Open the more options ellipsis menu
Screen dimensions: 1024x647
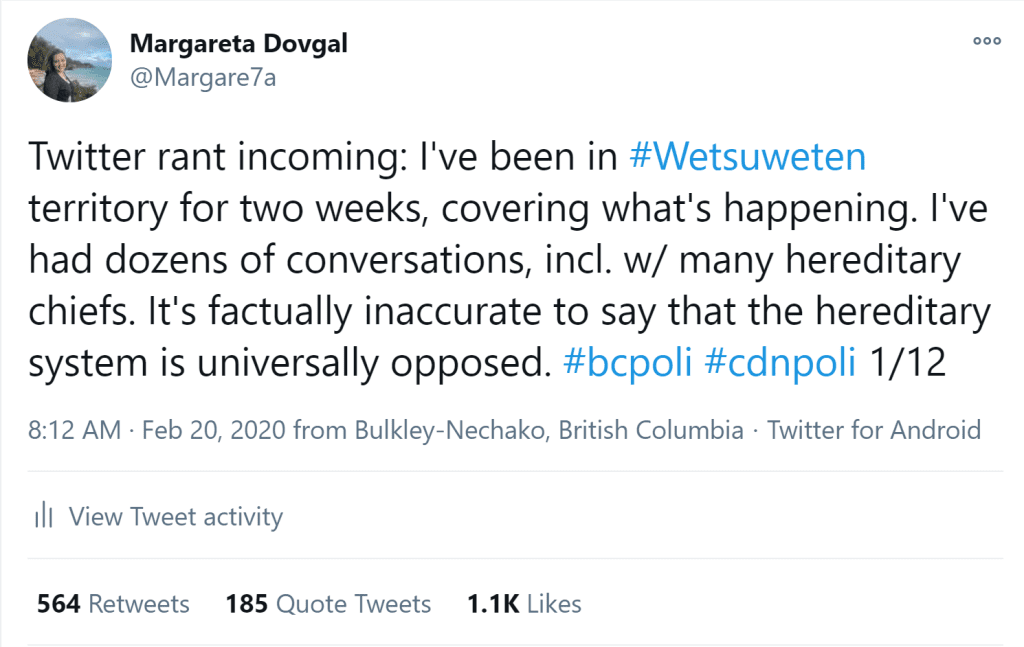coord(986,41)
